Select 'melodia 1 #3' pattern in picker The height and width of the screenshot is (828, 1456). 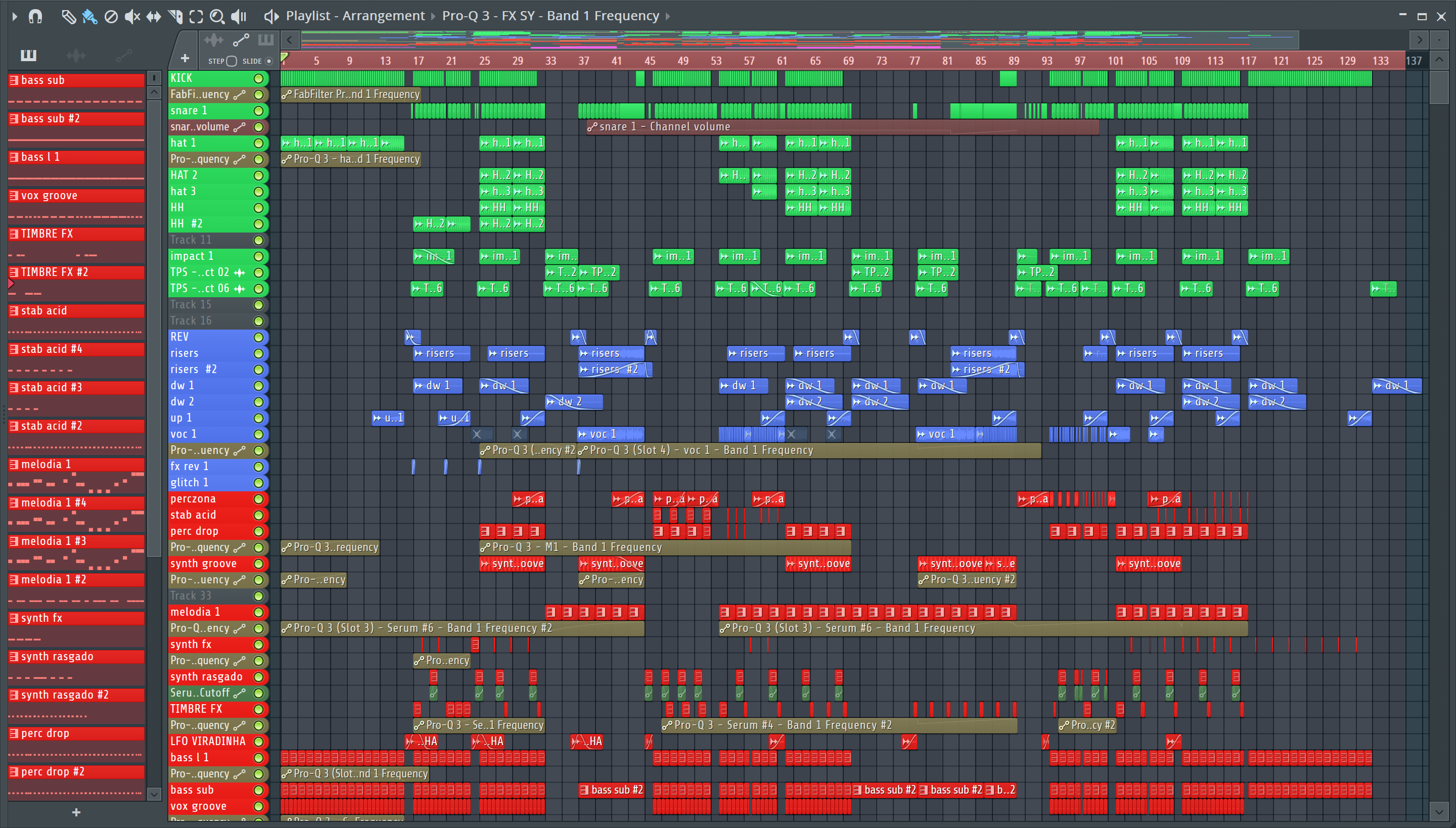[76, 541]
